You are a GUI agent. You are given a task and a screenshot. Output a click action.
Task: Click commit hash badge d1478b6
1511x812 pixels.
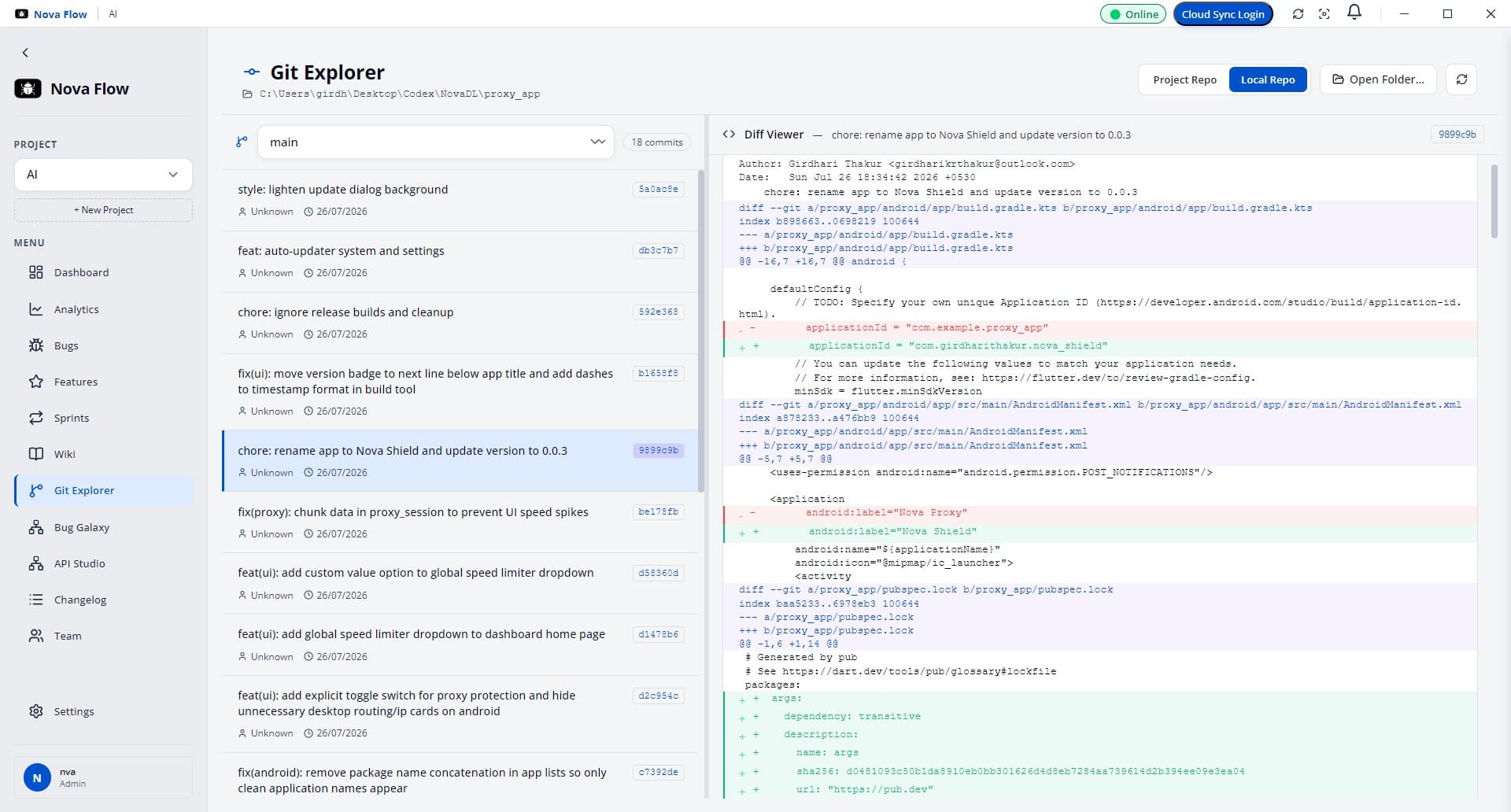[x=658, y=634]
